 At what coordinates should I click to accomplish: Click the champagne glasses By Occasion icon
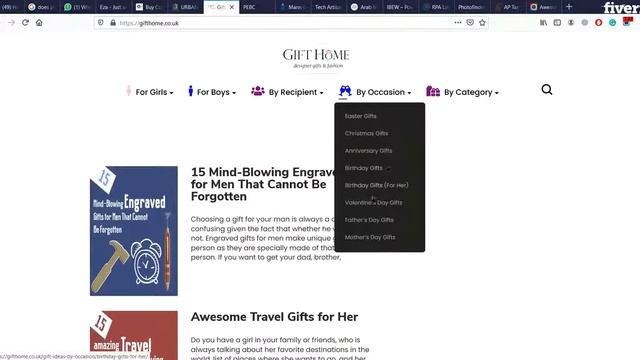coord(345,91)
